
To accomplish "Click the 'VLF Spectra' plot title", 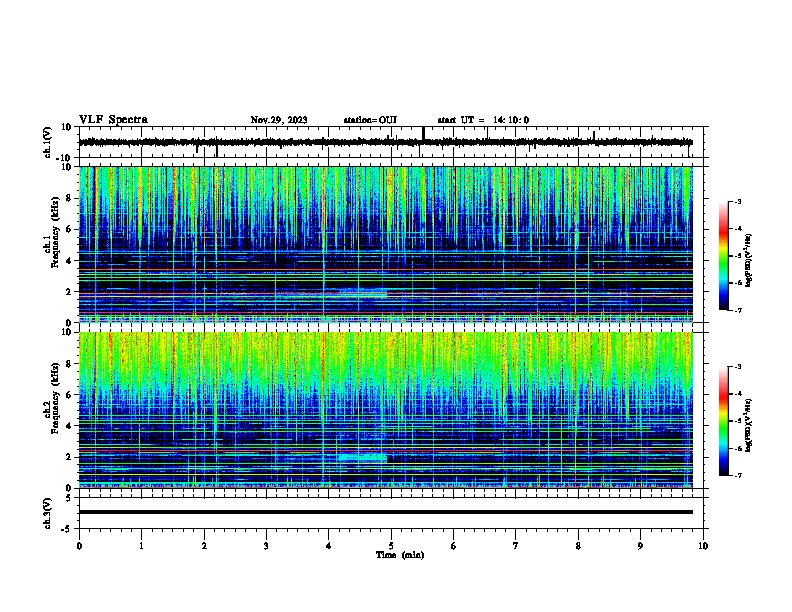I will tap(113, 120).
